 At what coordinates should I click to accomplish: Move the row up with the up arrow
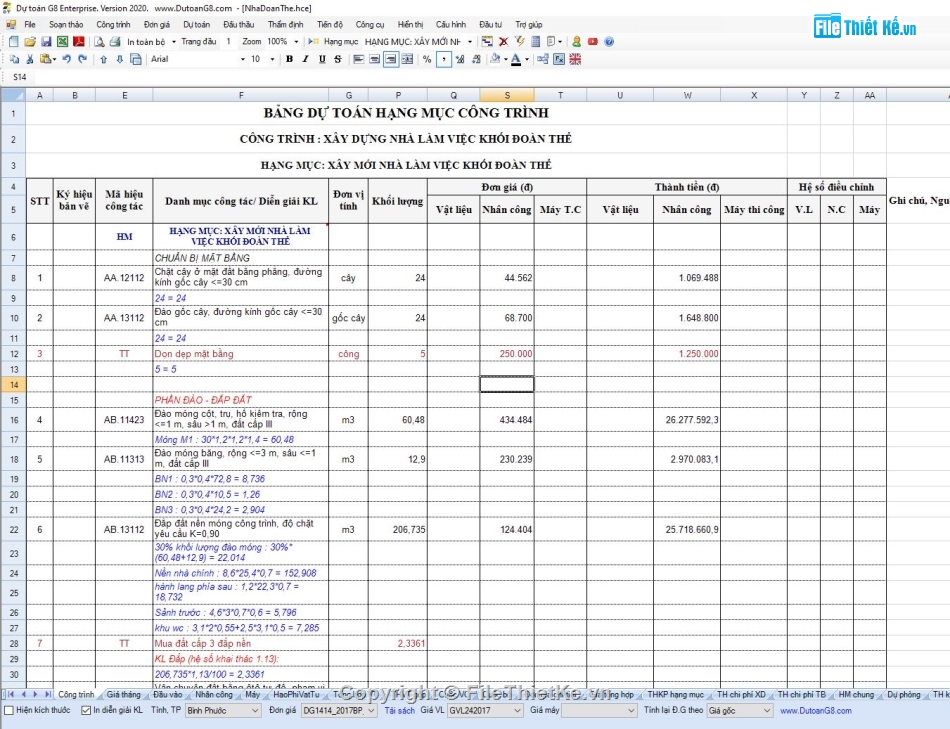pos(104,59)
